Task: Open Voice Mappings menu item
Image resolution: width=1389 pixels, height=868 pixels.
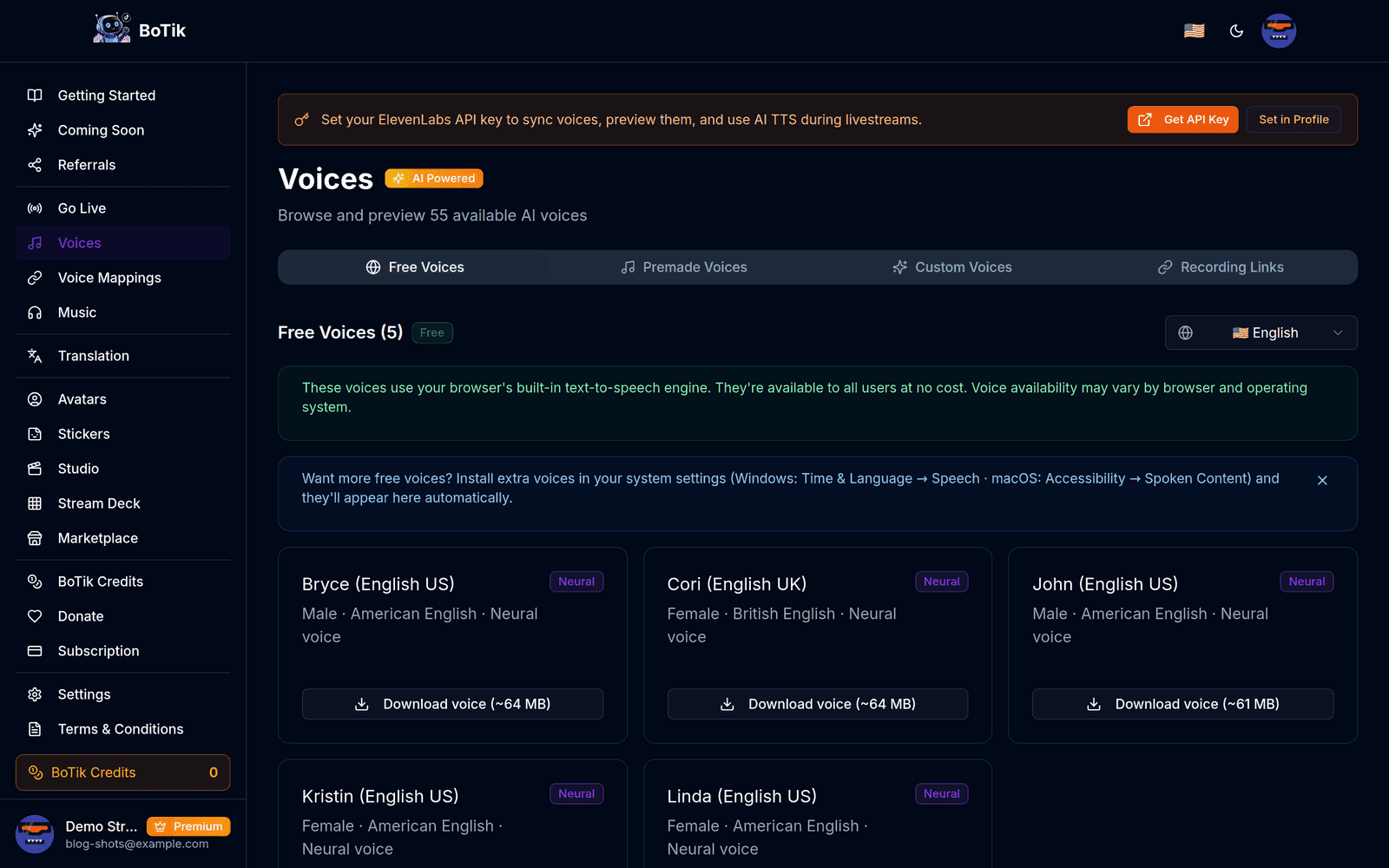Action: click(123, 278)
